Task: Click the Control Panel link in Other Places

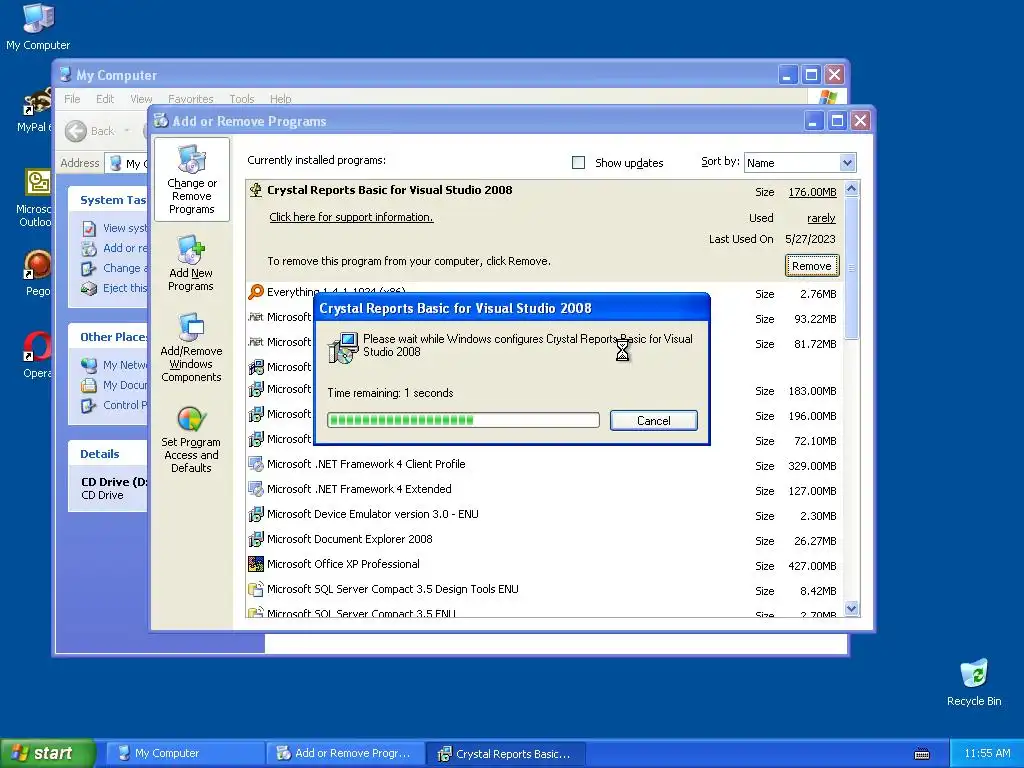Action: (124, 405)
